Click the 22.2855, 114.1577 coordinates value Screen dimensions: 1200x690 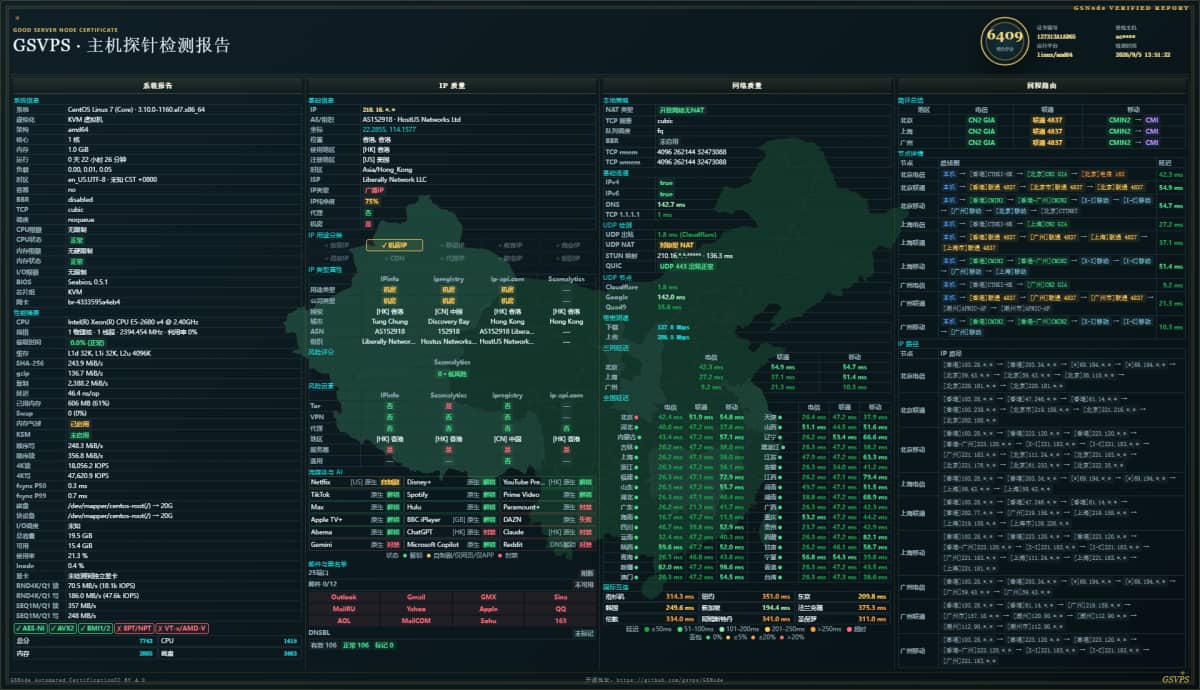[389, 128]
